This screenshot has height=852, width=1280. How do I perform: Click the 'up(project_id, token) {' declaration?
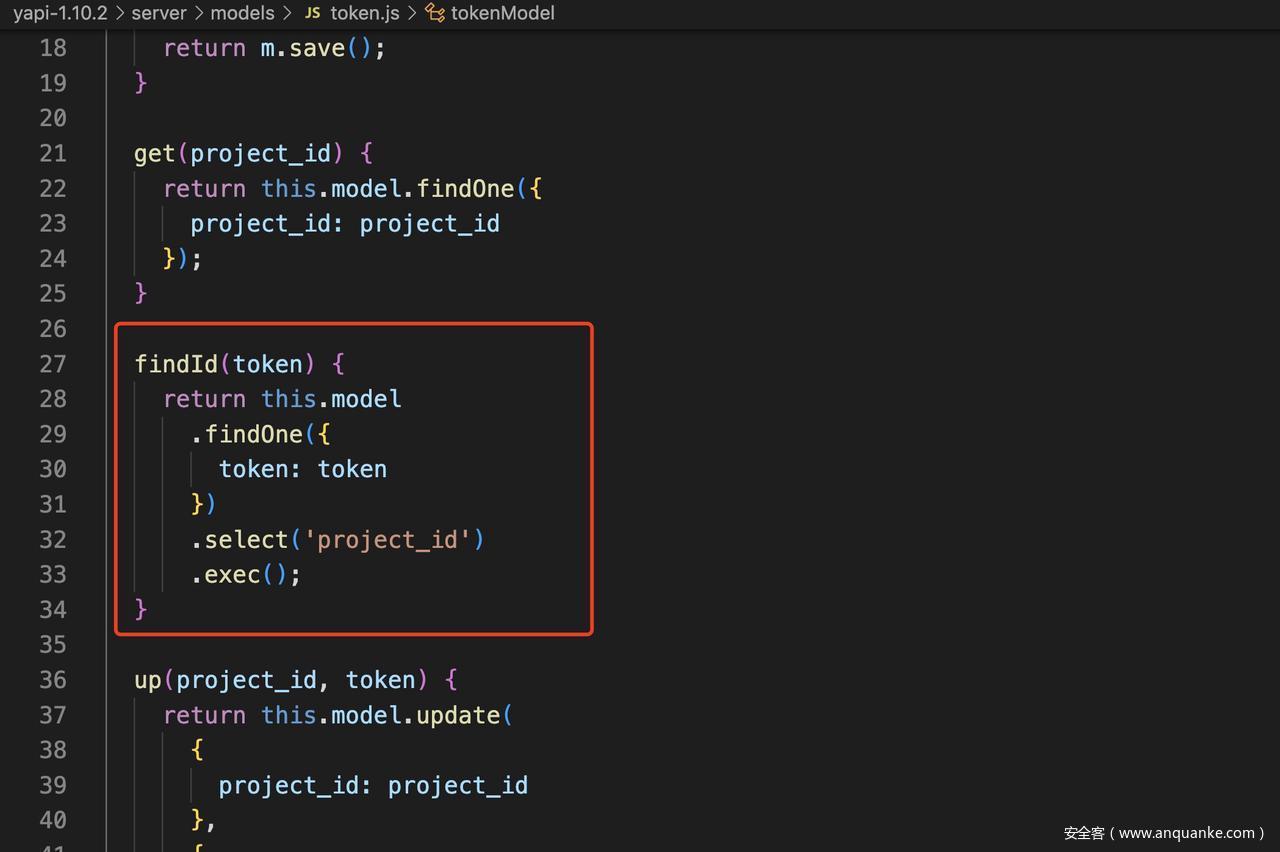click(296, 680)
